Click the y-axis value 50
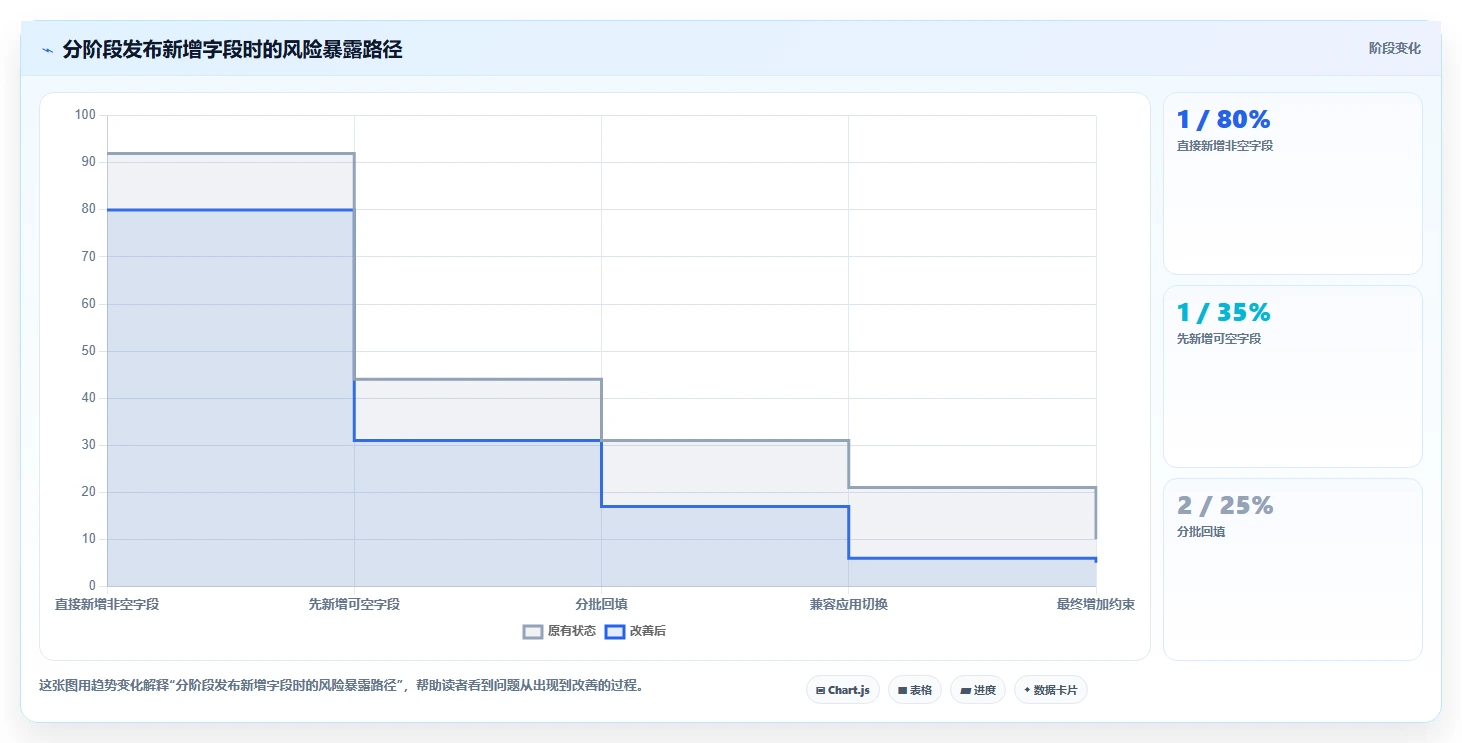This screenshot has width=1462, height=743. (88, 351)
